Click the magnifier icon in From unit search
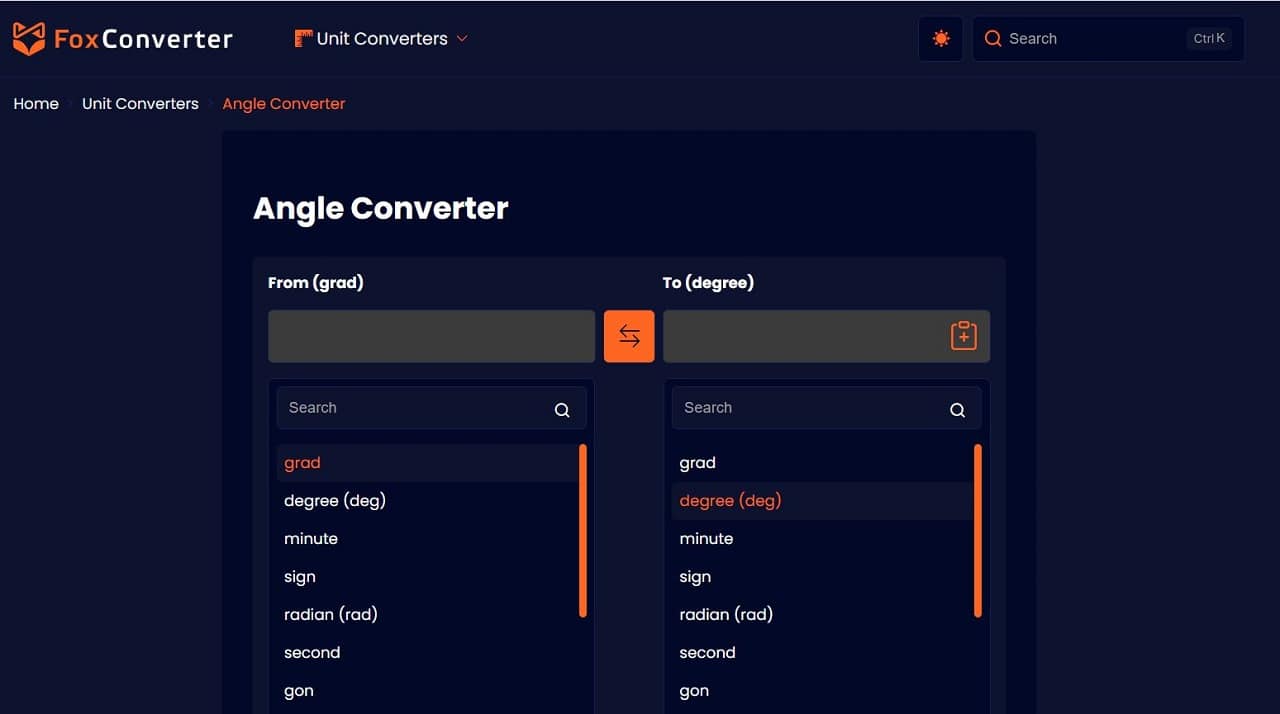 tap(562, 409)
